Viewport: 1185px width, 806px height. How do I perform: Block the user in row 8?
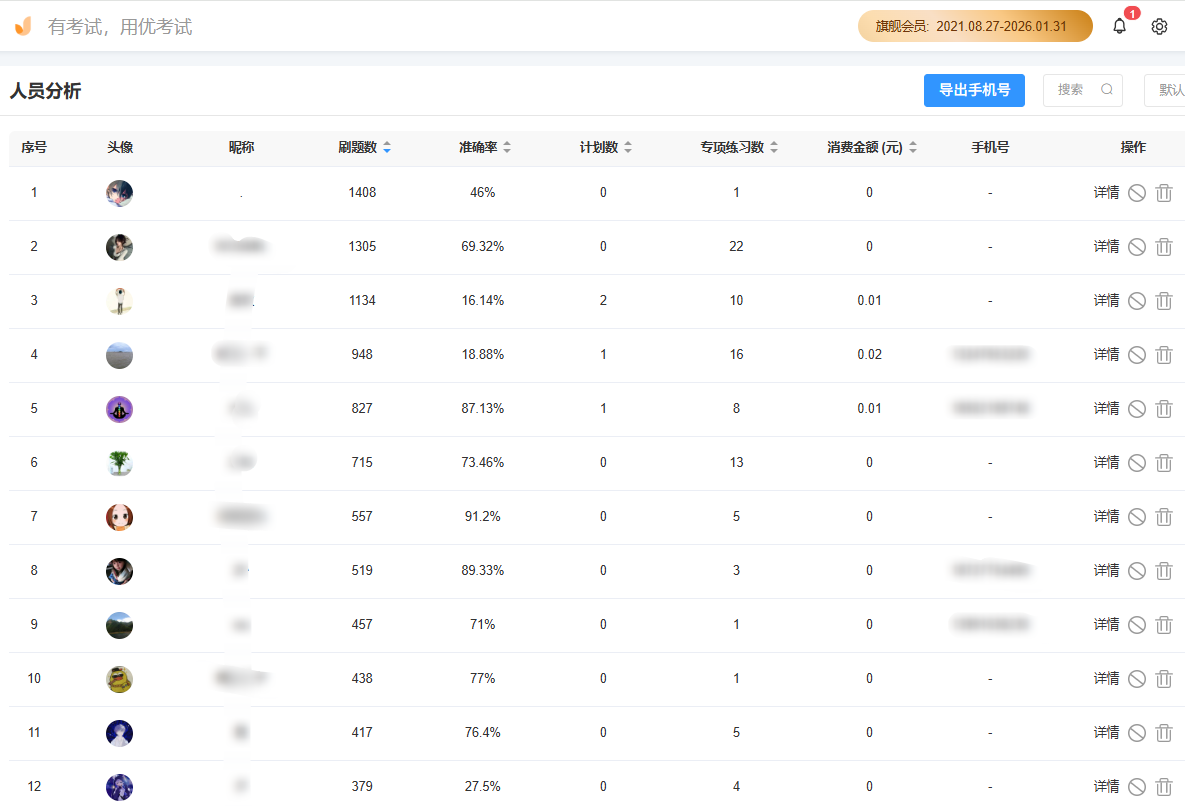[1137, 571]
